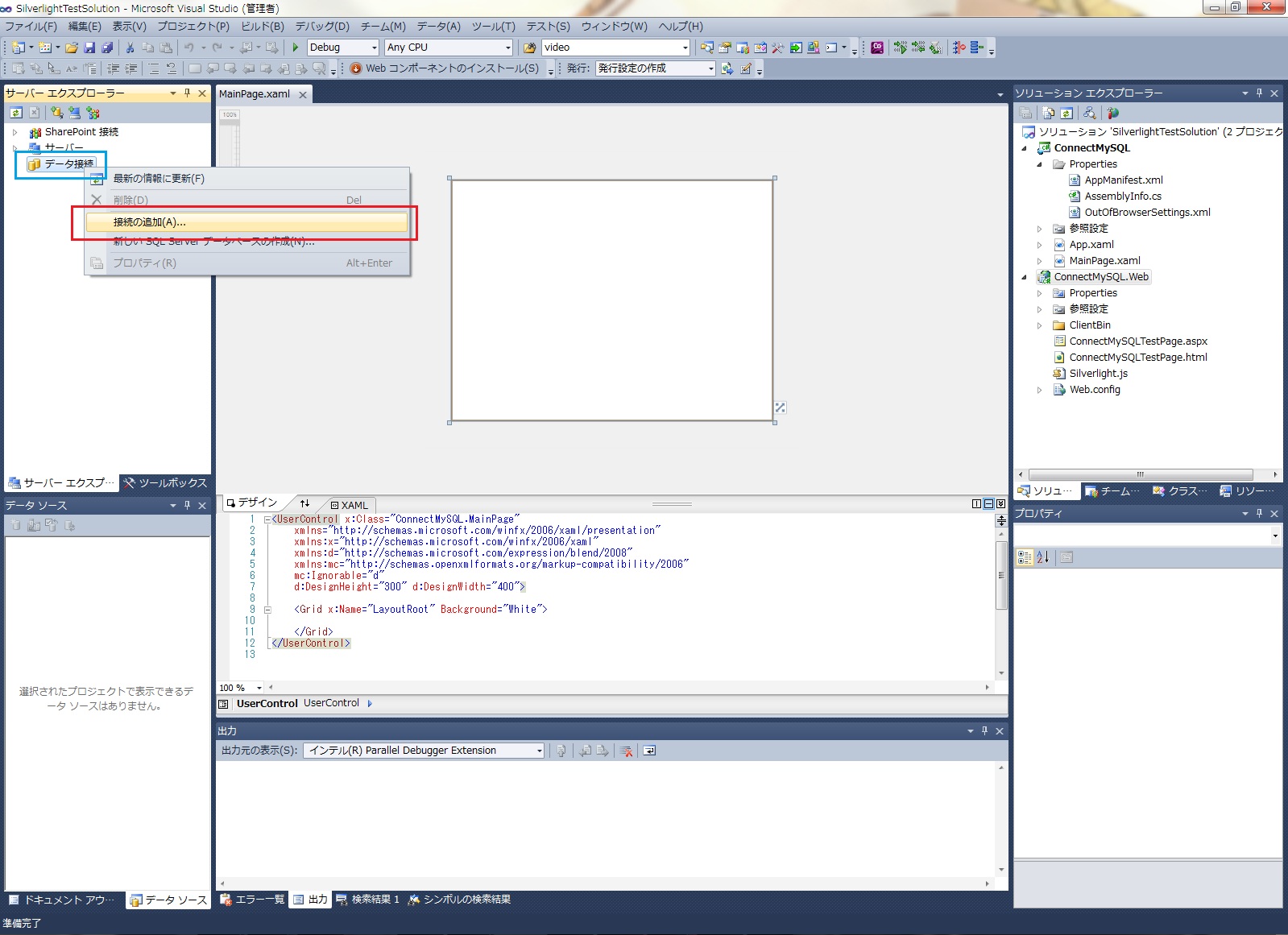Click the Find in Files icon beside video box
Viewport: 1288px width, 935px height.
click(529, 48)
